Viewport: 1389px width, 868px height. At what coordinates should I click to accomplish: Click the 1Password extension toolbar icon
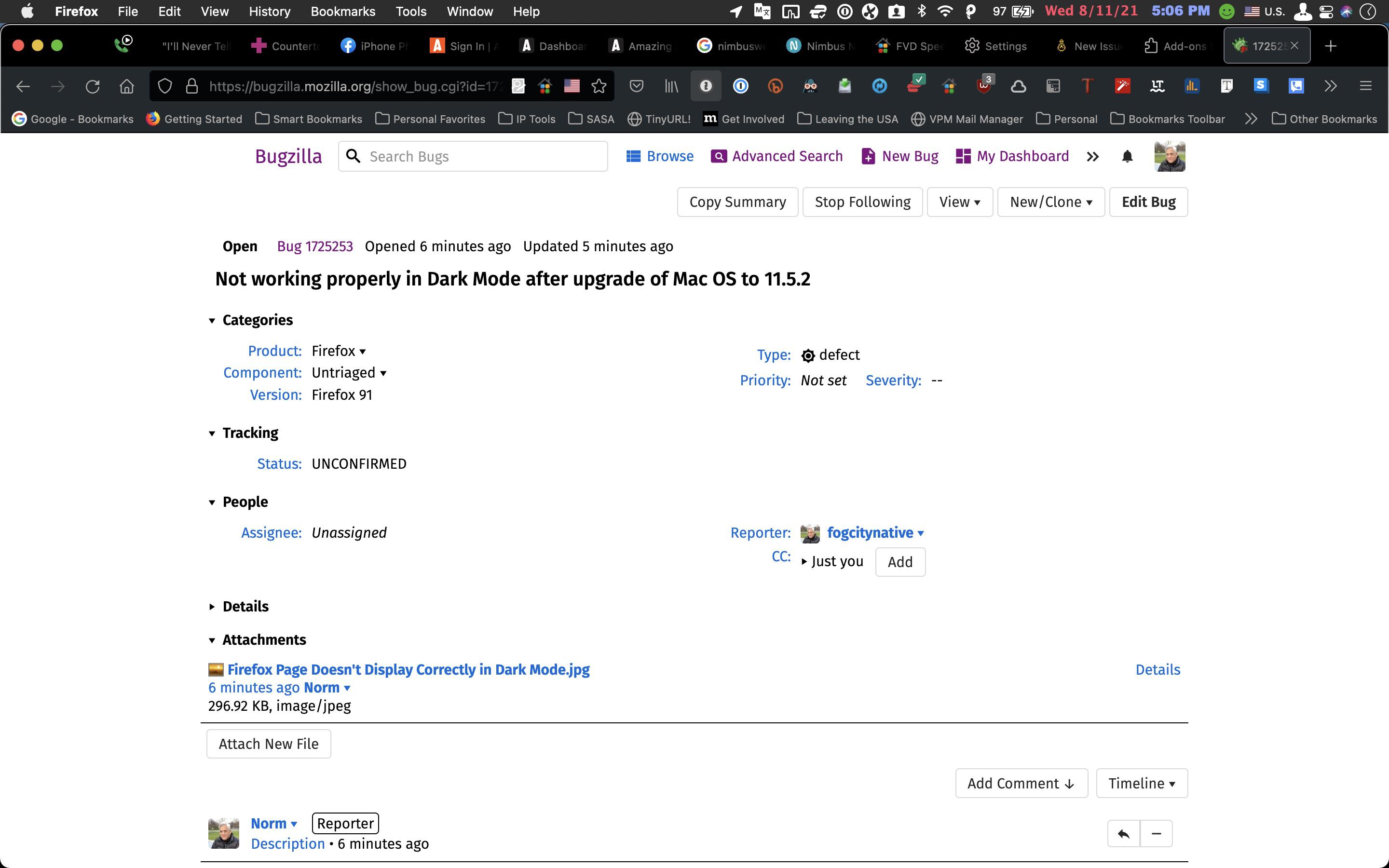740,86
